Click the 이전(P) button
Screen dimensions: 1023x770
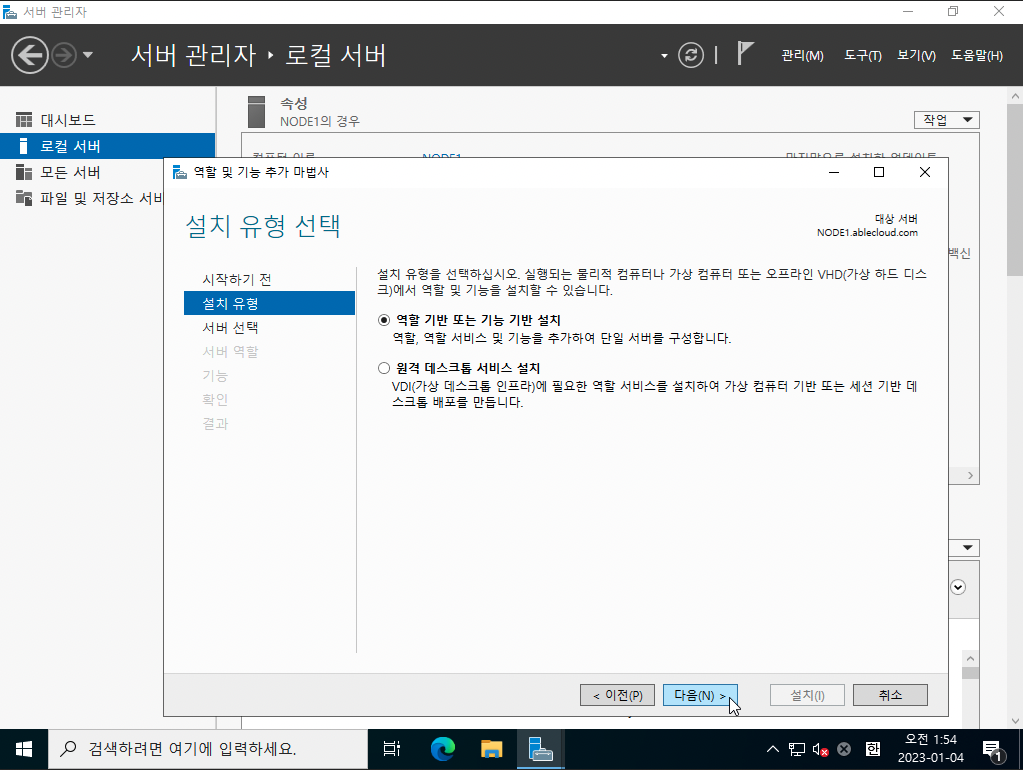pyautogui.click(x=617, y=696)
